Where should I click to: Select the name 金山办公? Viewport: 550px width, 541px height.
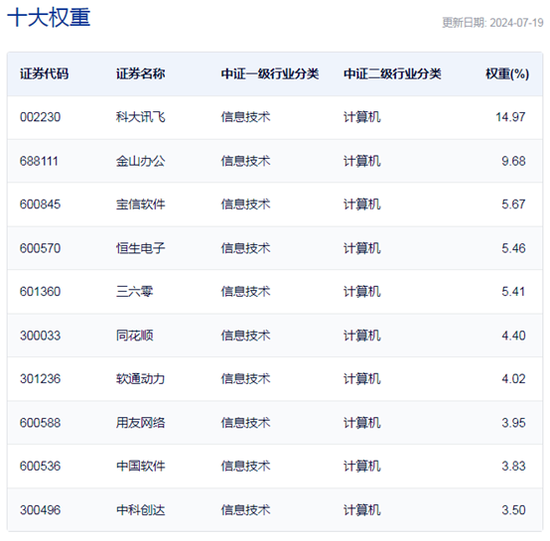click(x=141, y=161)
